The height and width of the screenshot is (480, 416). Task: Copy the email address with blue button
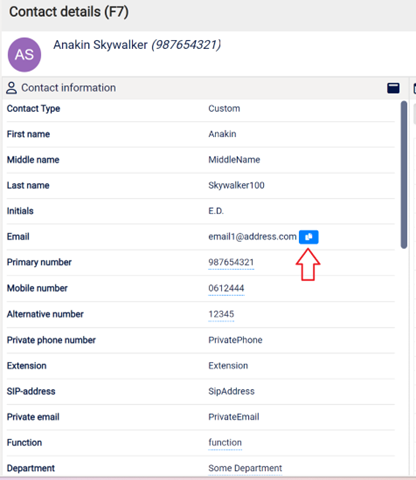(x=308, y=237)
